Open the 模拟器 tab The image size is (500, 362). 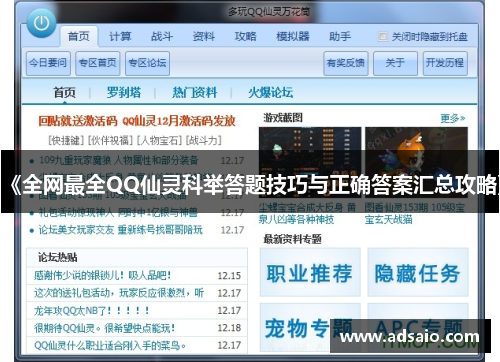pos(293,36)
